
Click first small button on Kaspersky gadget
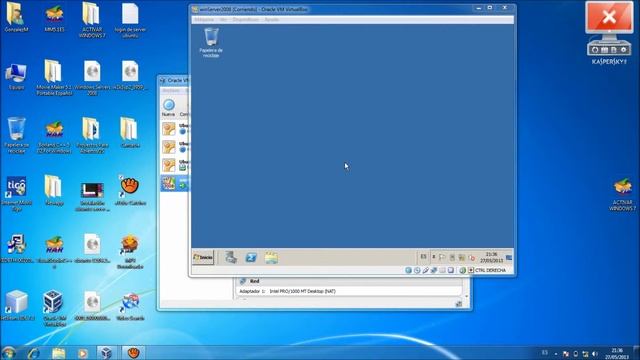[x=595, y=50]
